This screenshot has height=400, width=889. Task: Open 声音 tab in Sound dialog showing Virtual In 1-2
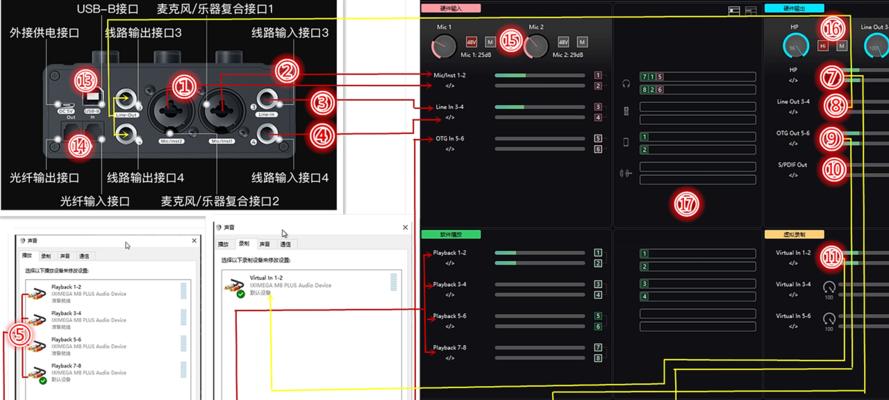click(x=265, y=244)
